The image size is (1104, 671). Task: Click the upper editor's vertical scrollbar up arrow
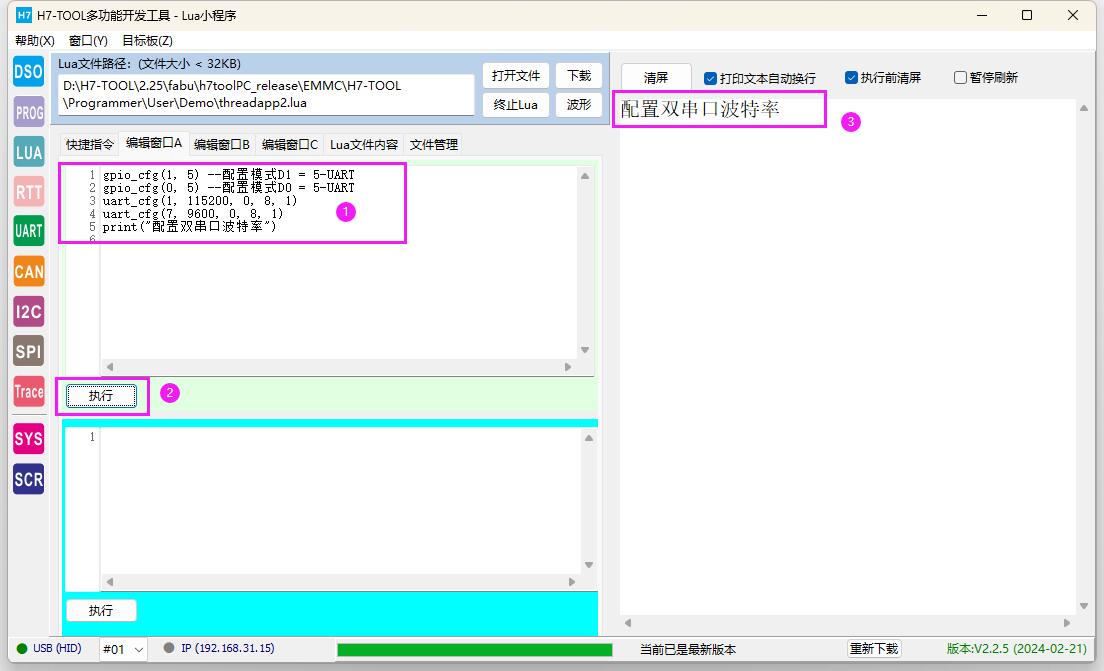[585, 176]
